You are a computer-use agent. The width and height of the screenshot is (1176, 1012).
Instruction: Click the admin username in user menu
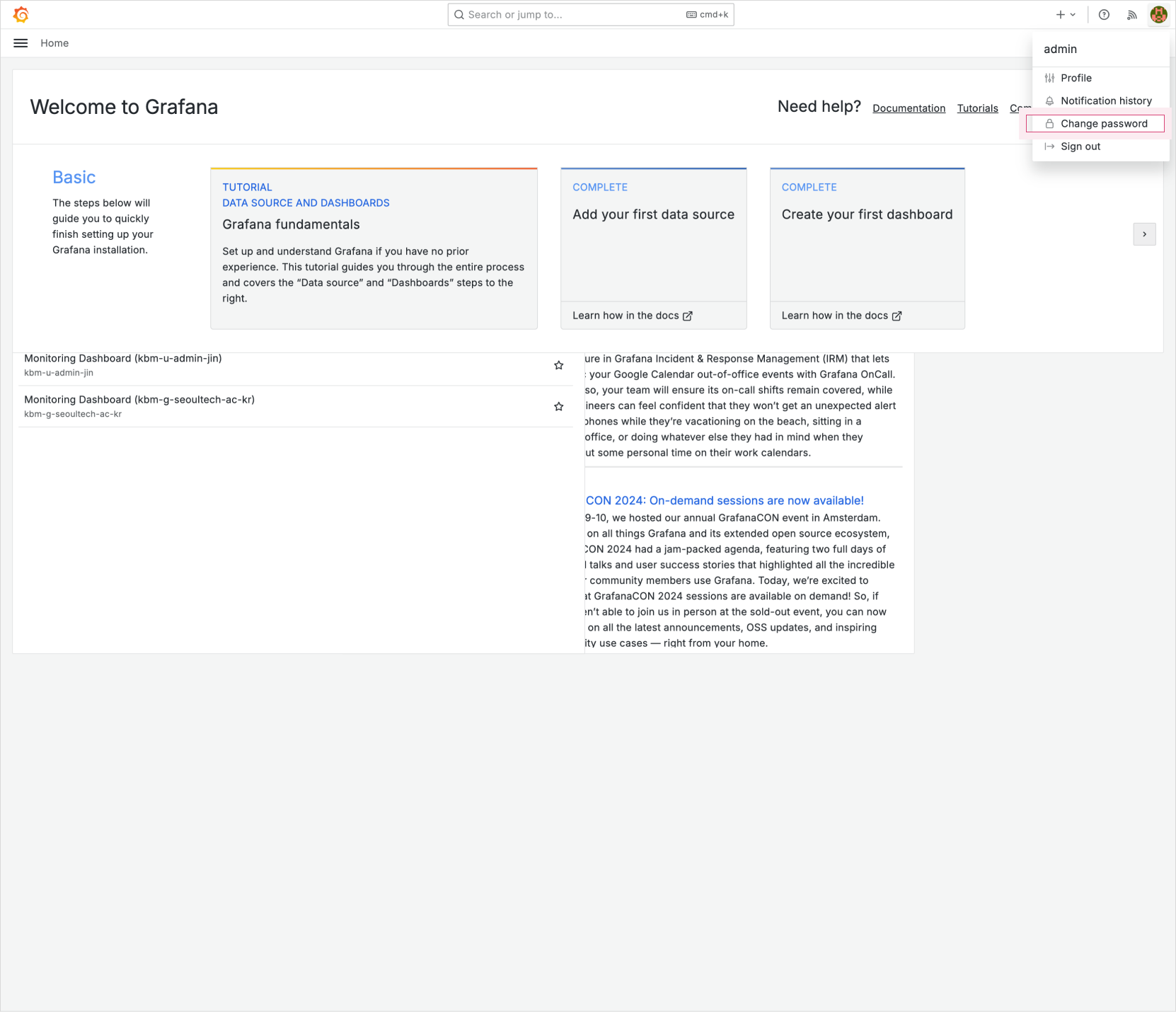1060,49
